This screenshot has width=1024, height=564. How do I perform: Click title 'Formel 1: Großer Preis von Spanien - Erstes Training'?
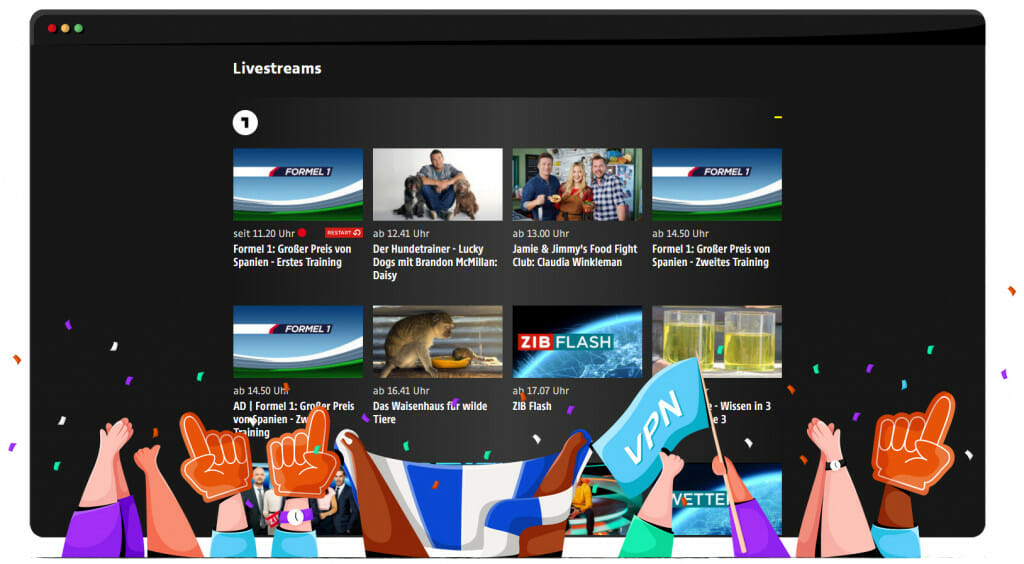[x=292, y=256]
